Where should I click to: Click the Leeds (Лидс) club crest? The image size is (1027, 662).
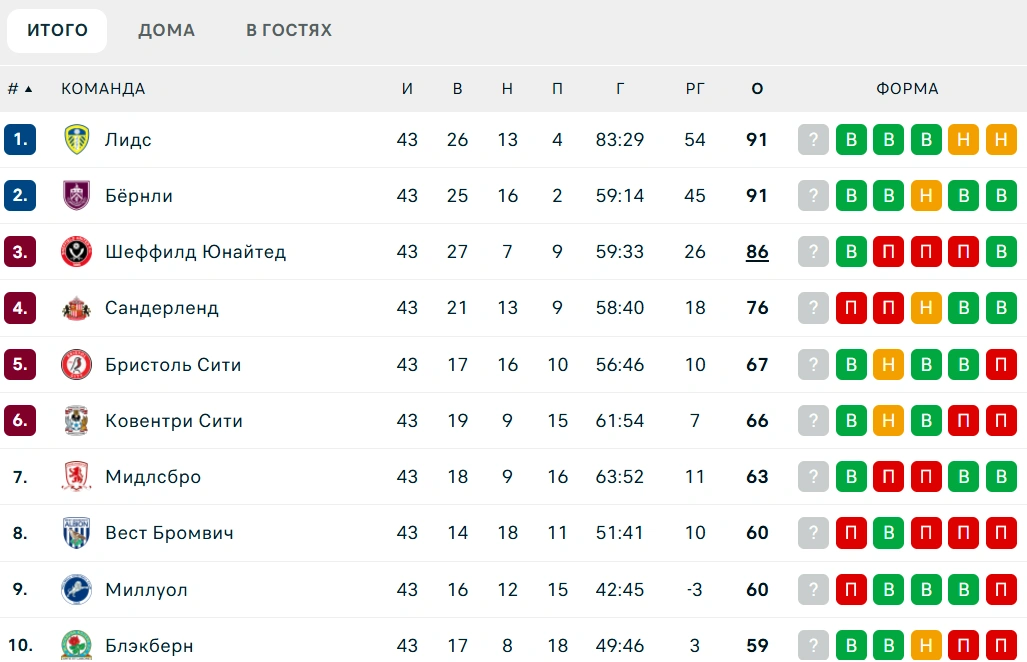pos(77,139)
